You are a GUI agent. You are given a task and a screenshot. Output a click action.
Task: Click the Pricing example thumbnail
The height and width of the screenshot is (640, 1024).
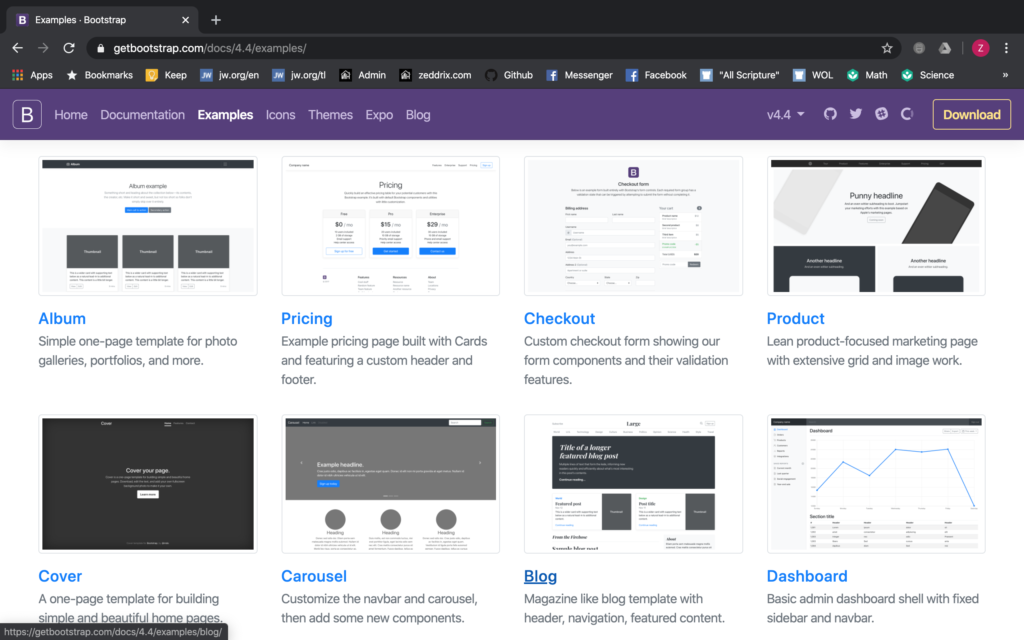click(x=391, y=226)
